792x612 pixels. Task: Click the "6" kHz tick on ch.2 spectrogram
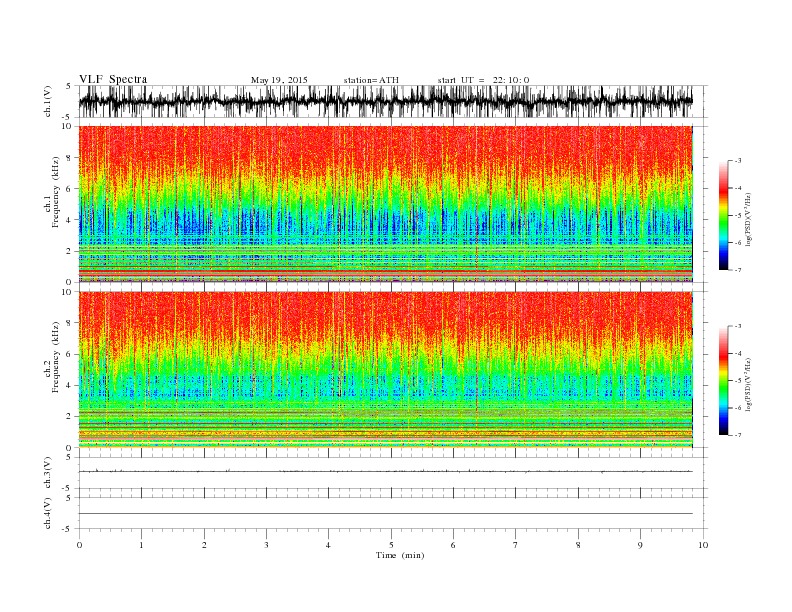69,354
